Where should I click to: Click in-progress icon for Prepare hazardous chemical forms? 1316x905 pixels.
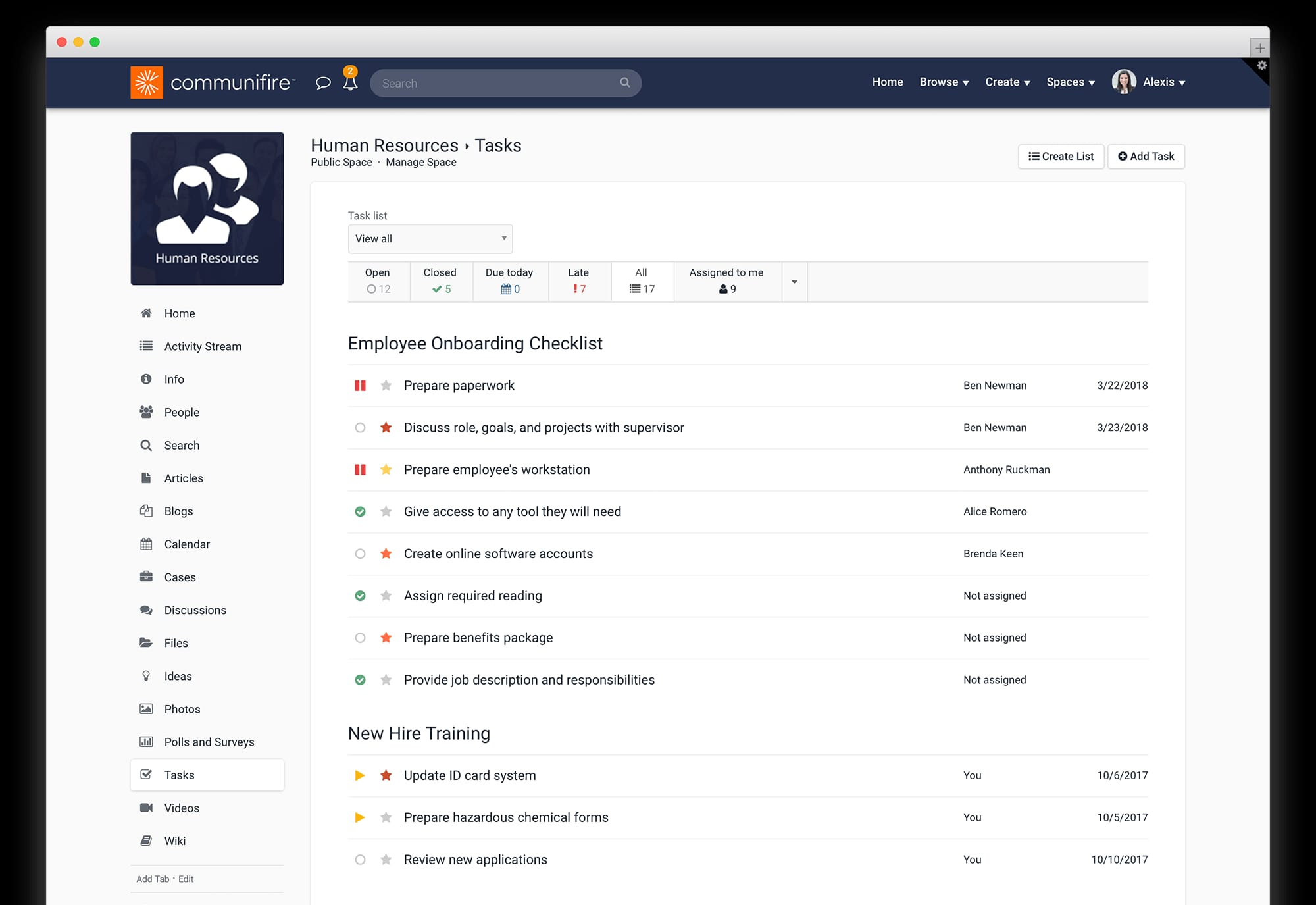pos(360,817)
